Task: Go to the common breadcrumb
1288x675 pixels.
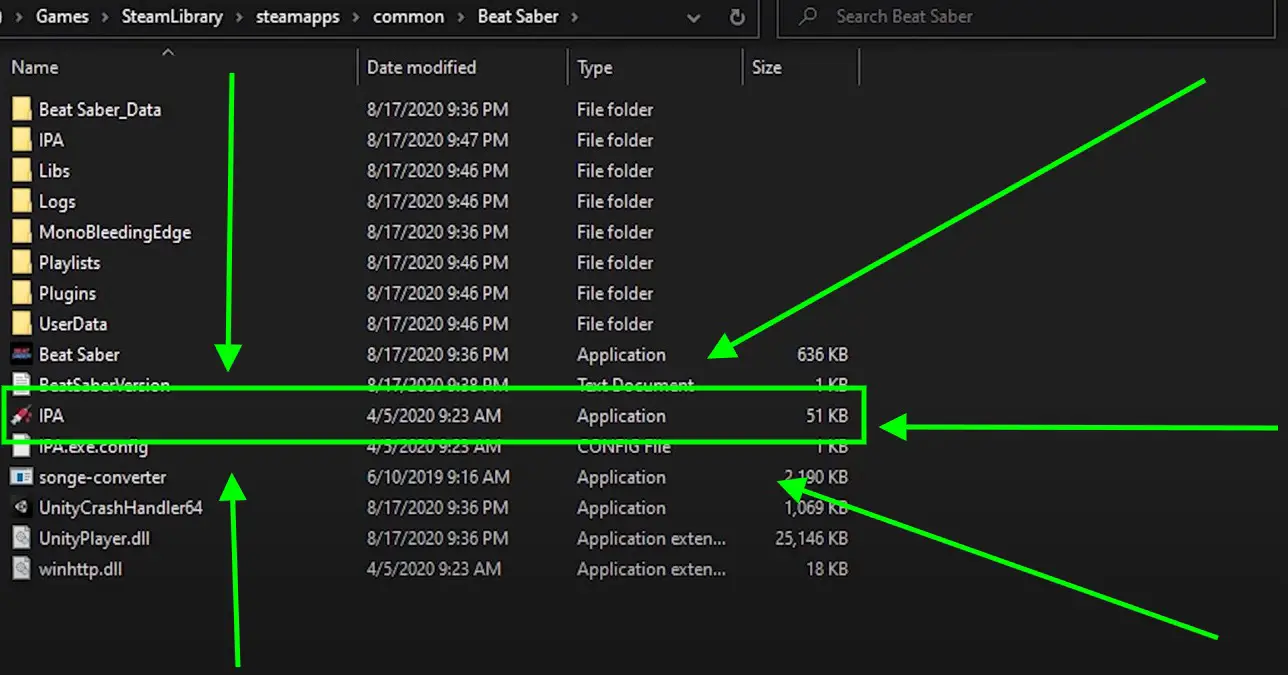Action: pyautogui.click(x=408, y=17)
